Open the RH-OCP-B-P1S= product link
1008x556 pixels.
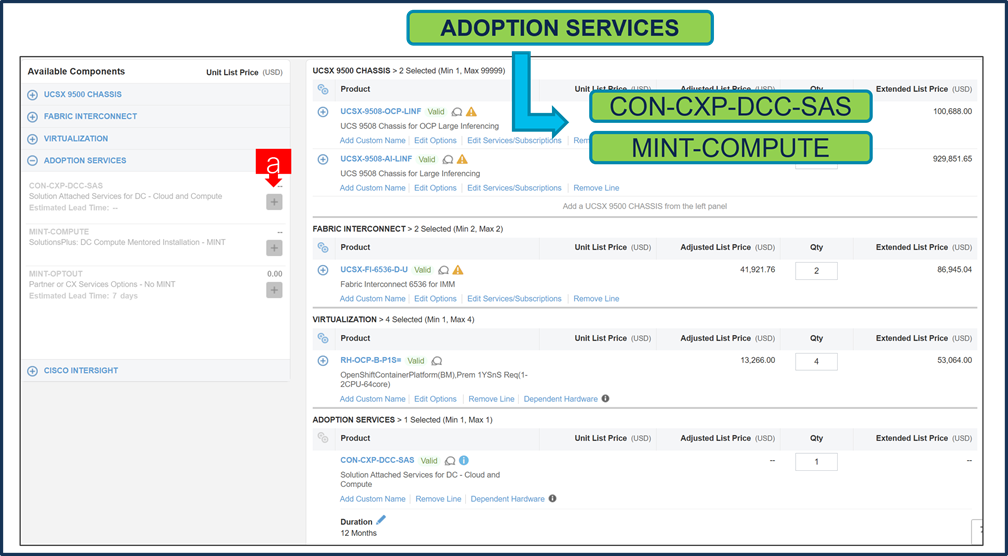coord(370,360)
